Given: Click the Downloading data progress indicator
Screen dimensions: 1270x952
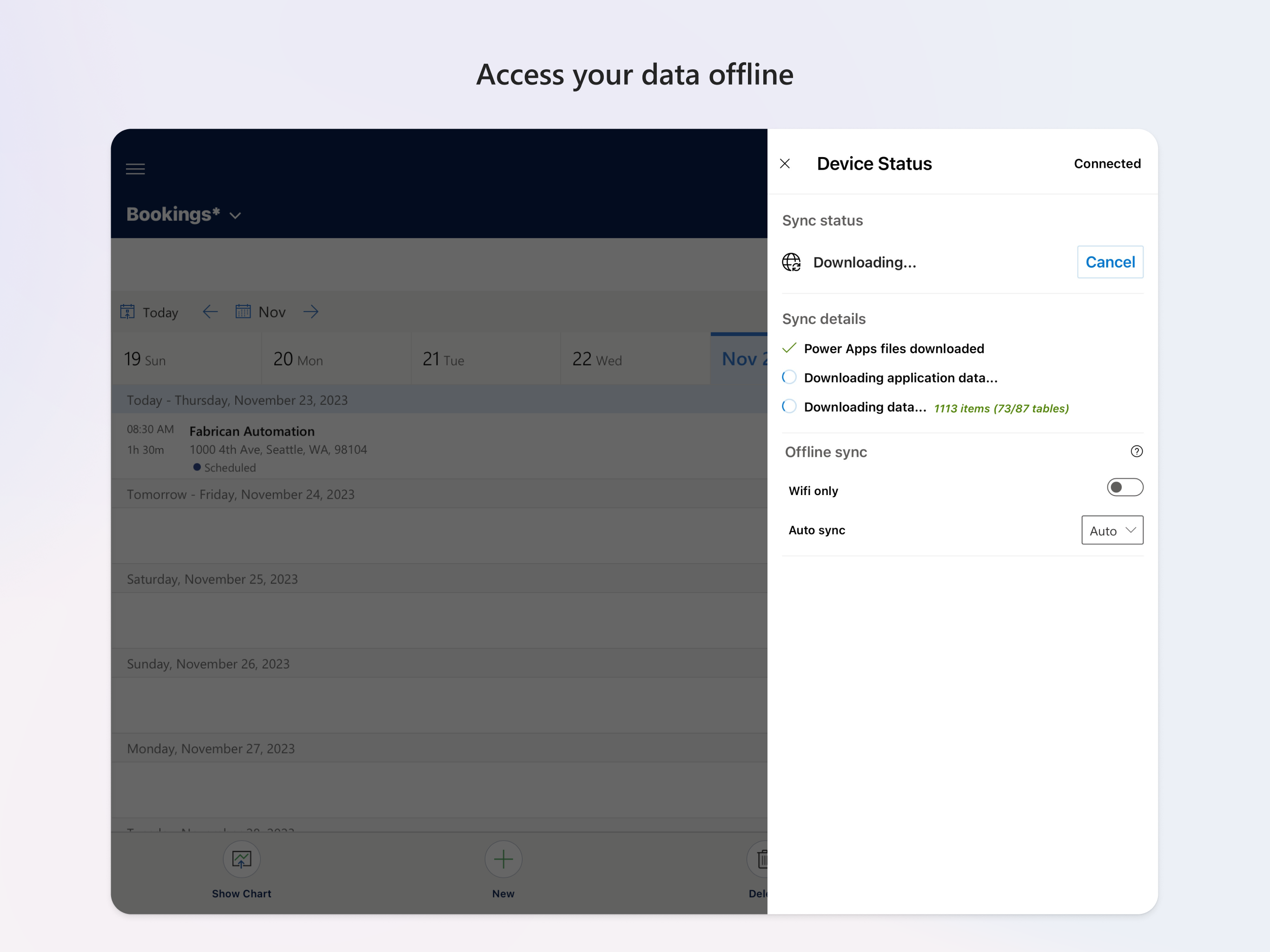Looking at the screenshot, I should click(789, 407).
